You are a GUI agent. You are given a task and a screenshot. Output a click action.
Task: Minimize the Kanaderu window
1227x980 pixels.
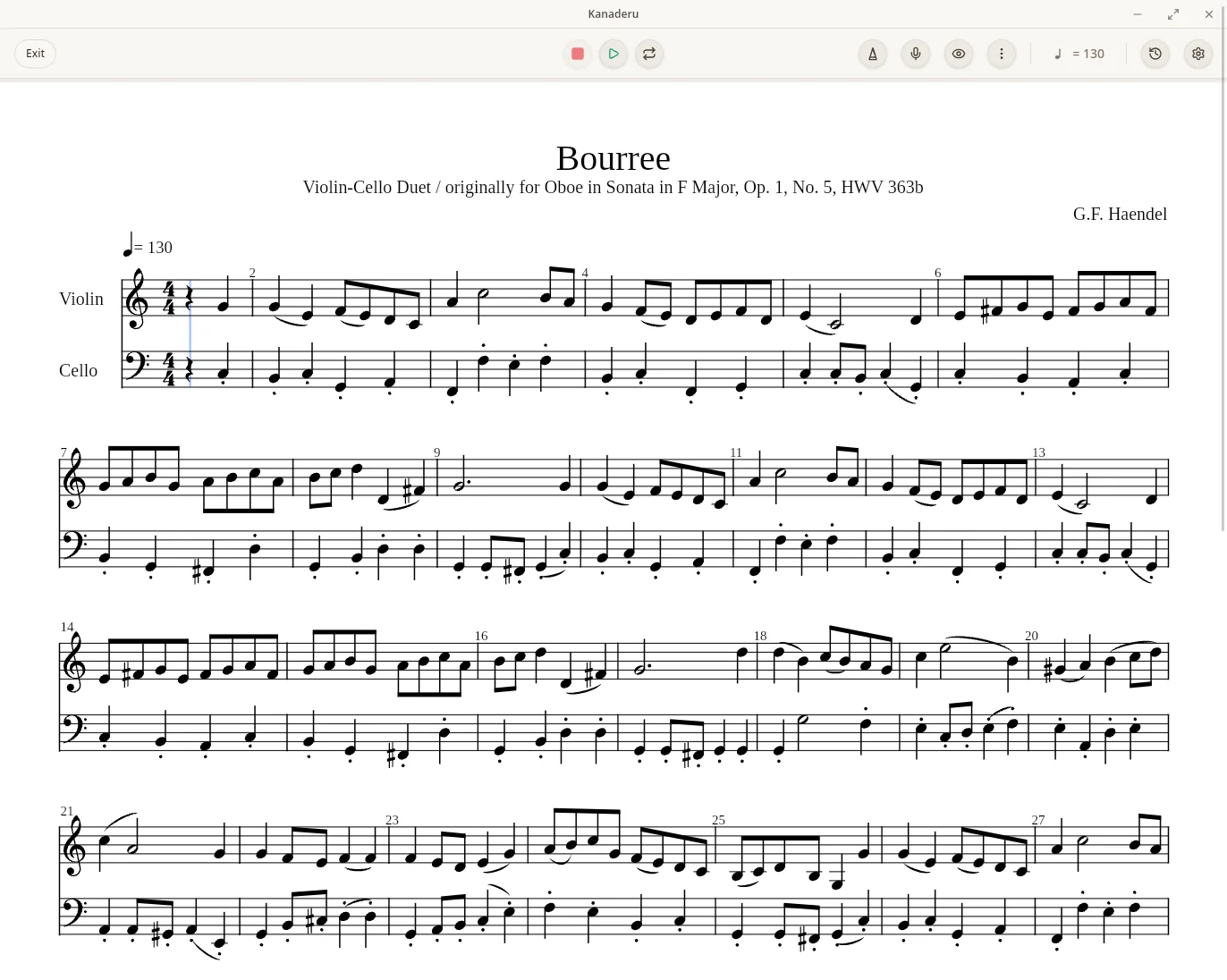(1138, 13)
